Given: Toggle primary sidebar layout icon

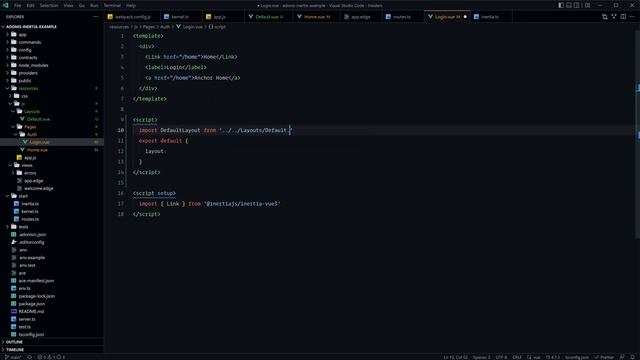Looking at the screenshot, I should pyautogui.click(x=561, y=5).
